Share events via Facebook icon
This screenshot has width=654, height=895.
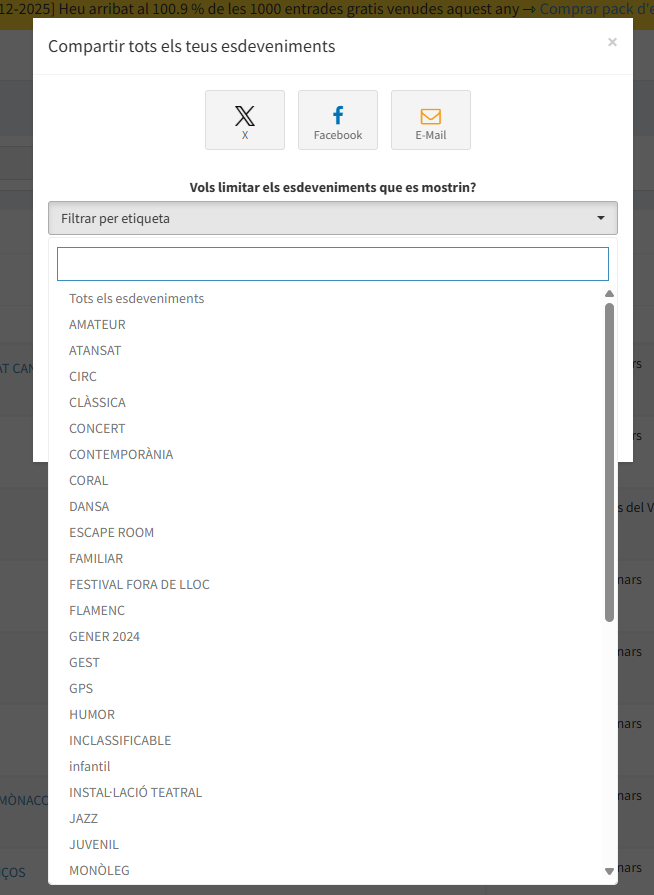point(338,120)
